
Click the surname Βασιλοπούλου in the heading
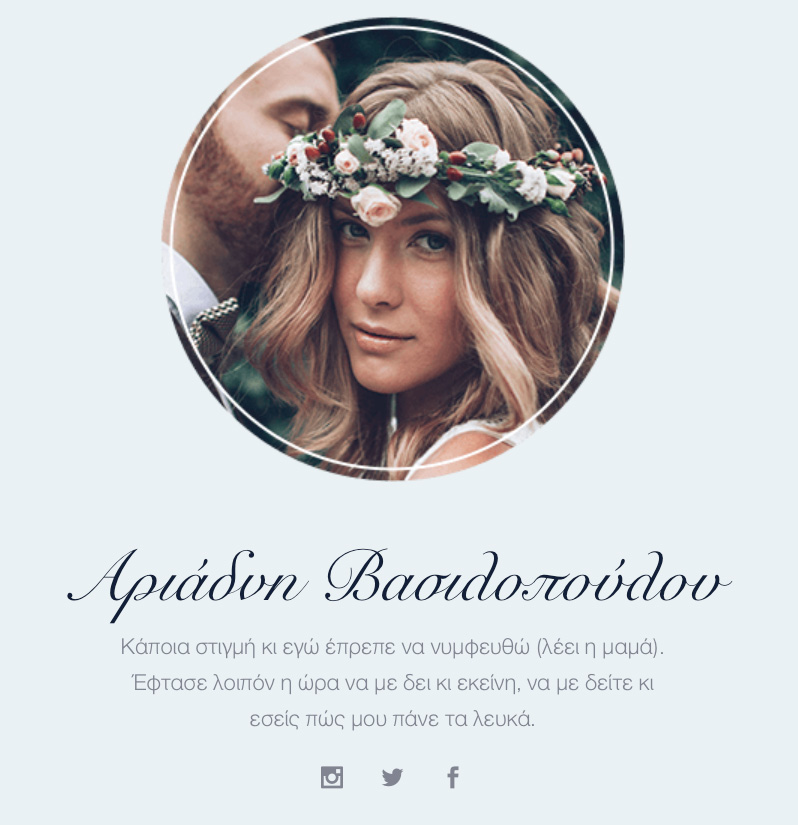(528, 577)
